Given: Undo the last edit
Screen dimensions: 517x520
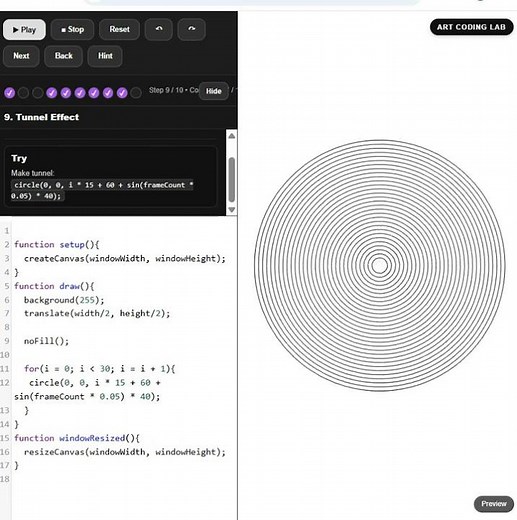Looking at the screenshot, I should [159, 30].
